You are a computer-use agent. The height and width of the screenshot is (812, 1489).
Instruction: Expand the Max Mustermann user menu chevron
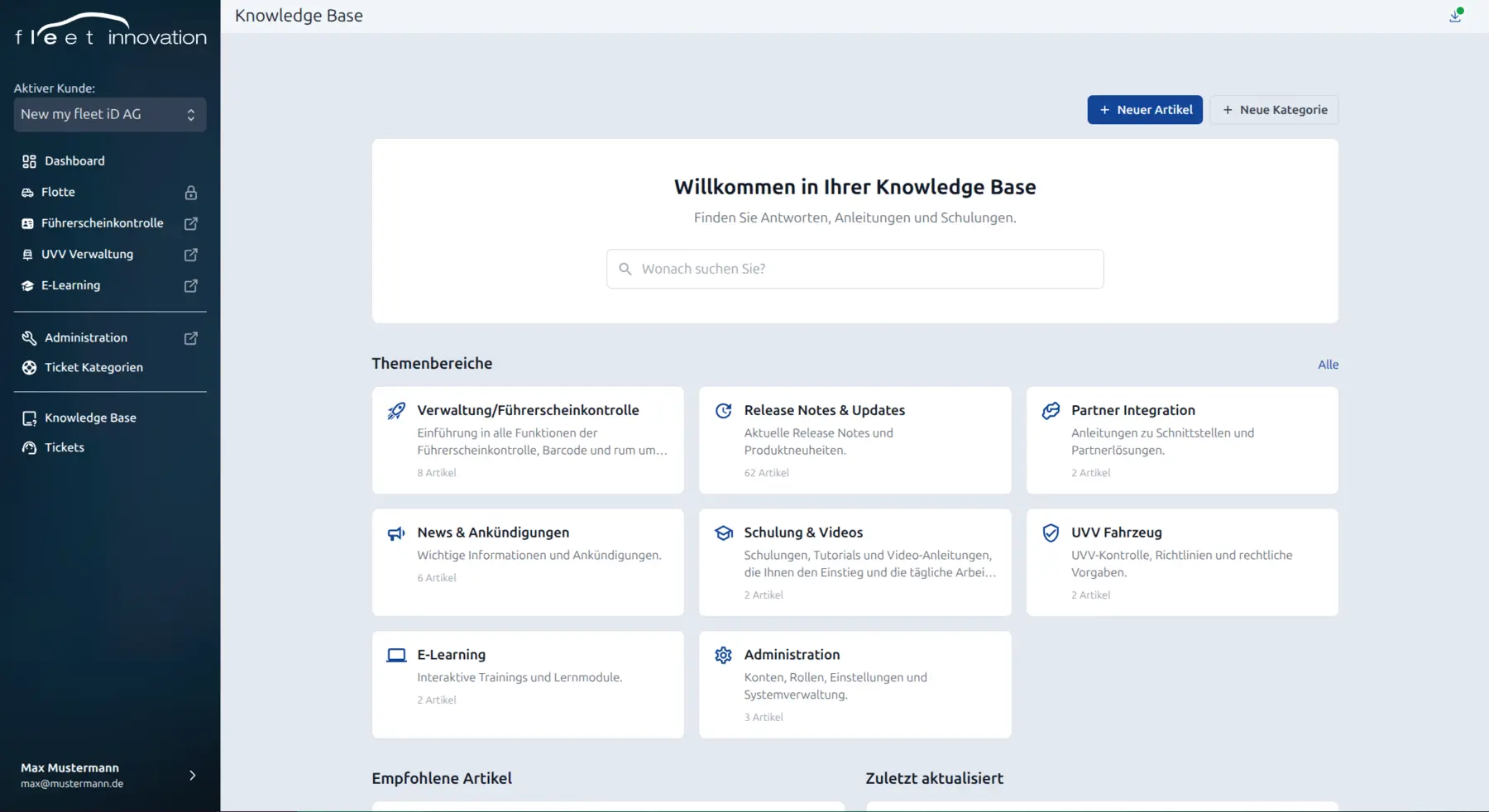click(193, 776)
